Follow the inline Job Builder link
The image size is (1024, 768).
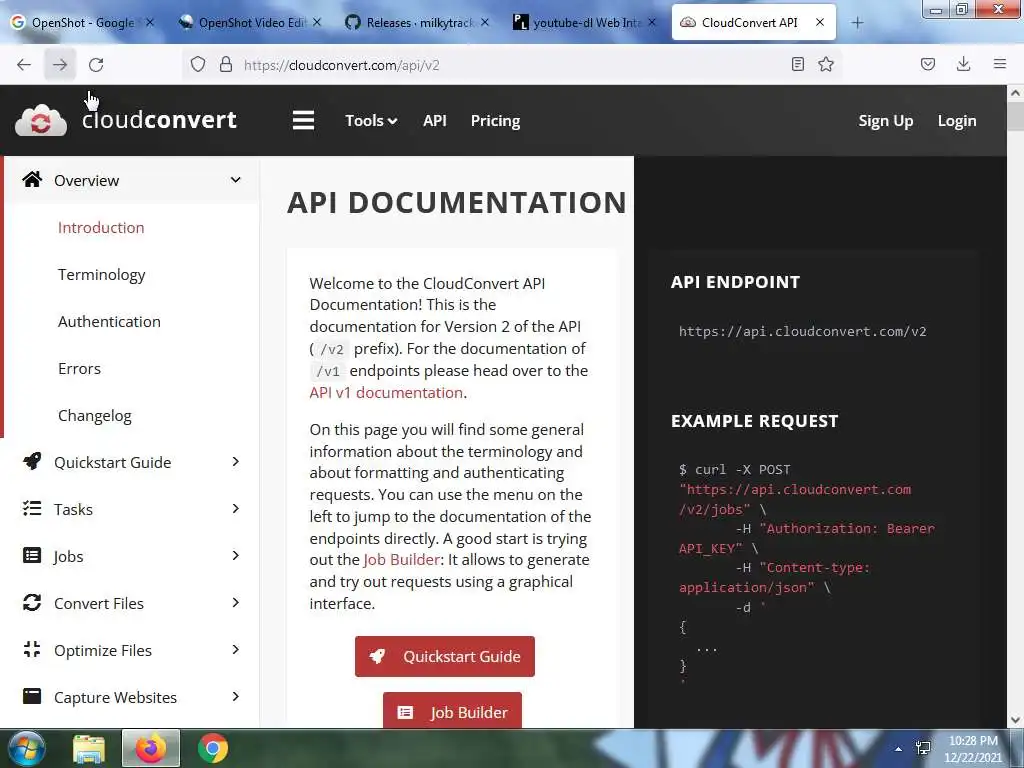click(402, 560)
